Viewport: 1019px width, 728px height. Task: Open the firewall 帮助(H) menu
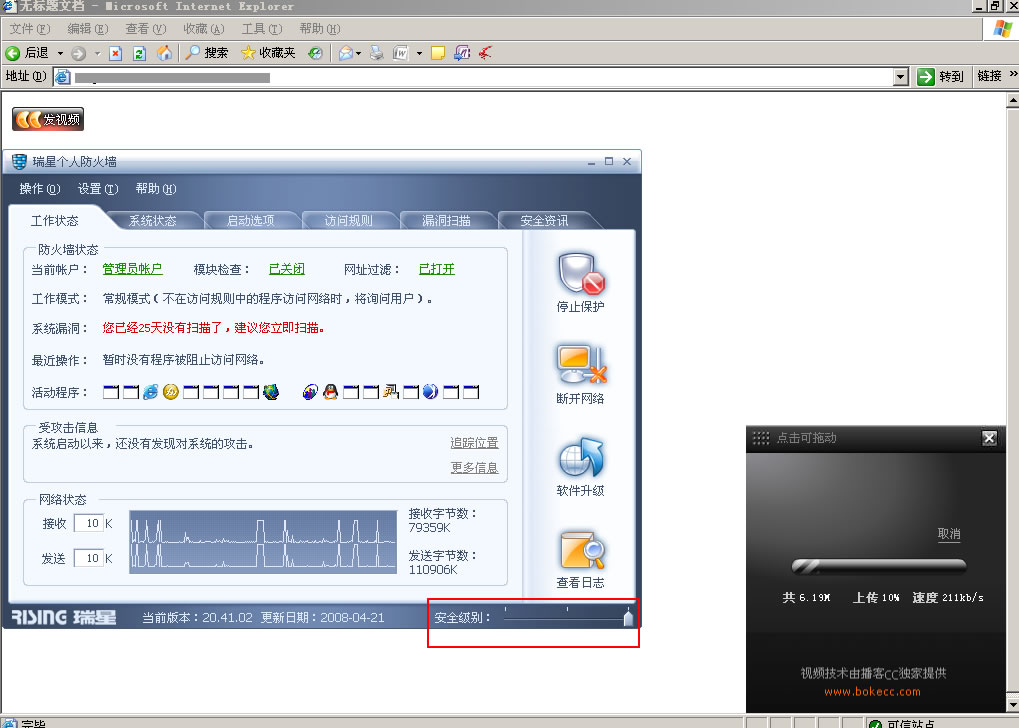[x=156, y=188]
